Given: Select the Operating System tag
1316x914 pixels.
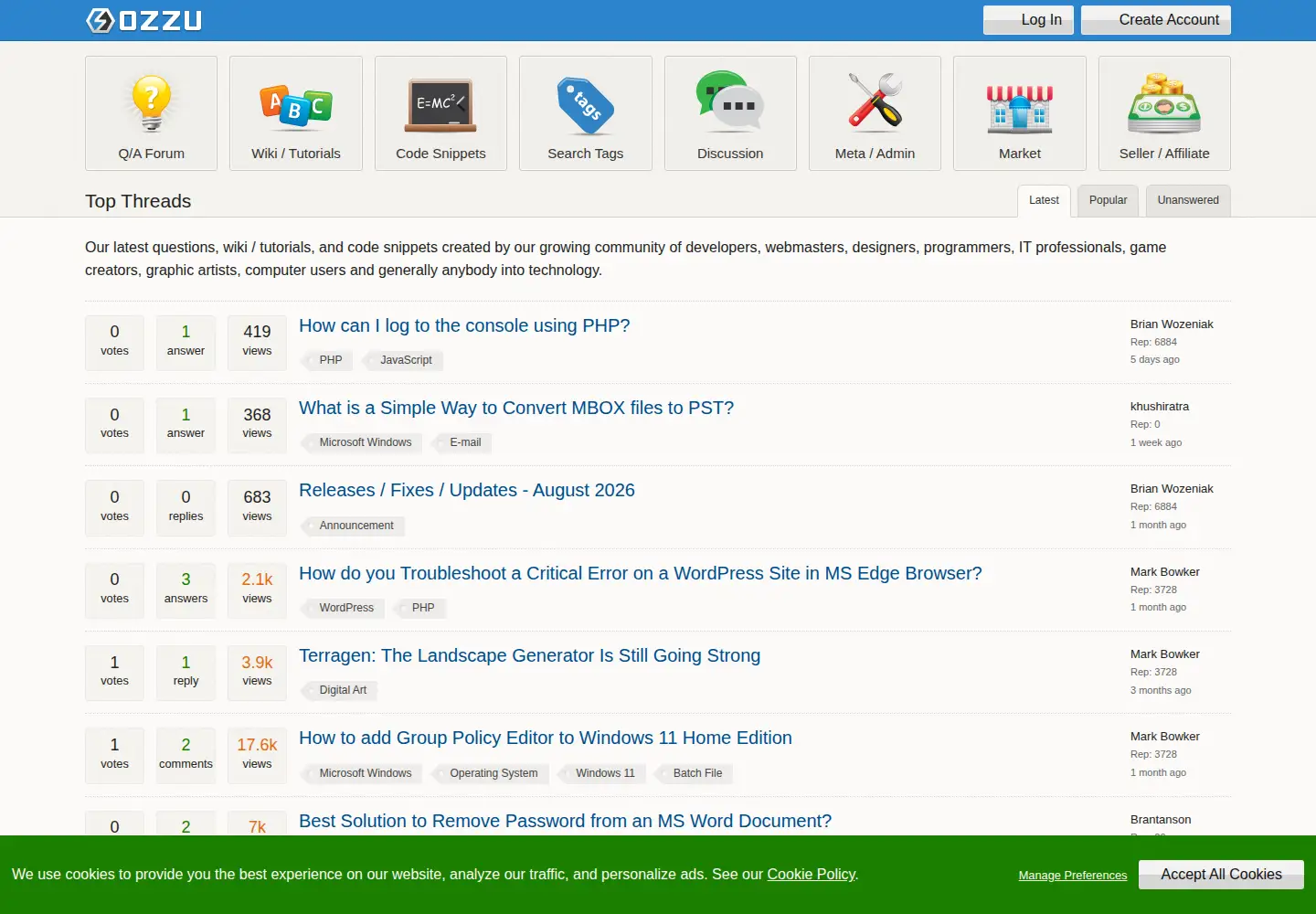Looking at the screenshot, I should pyautogui.click(x=491, y=773).
